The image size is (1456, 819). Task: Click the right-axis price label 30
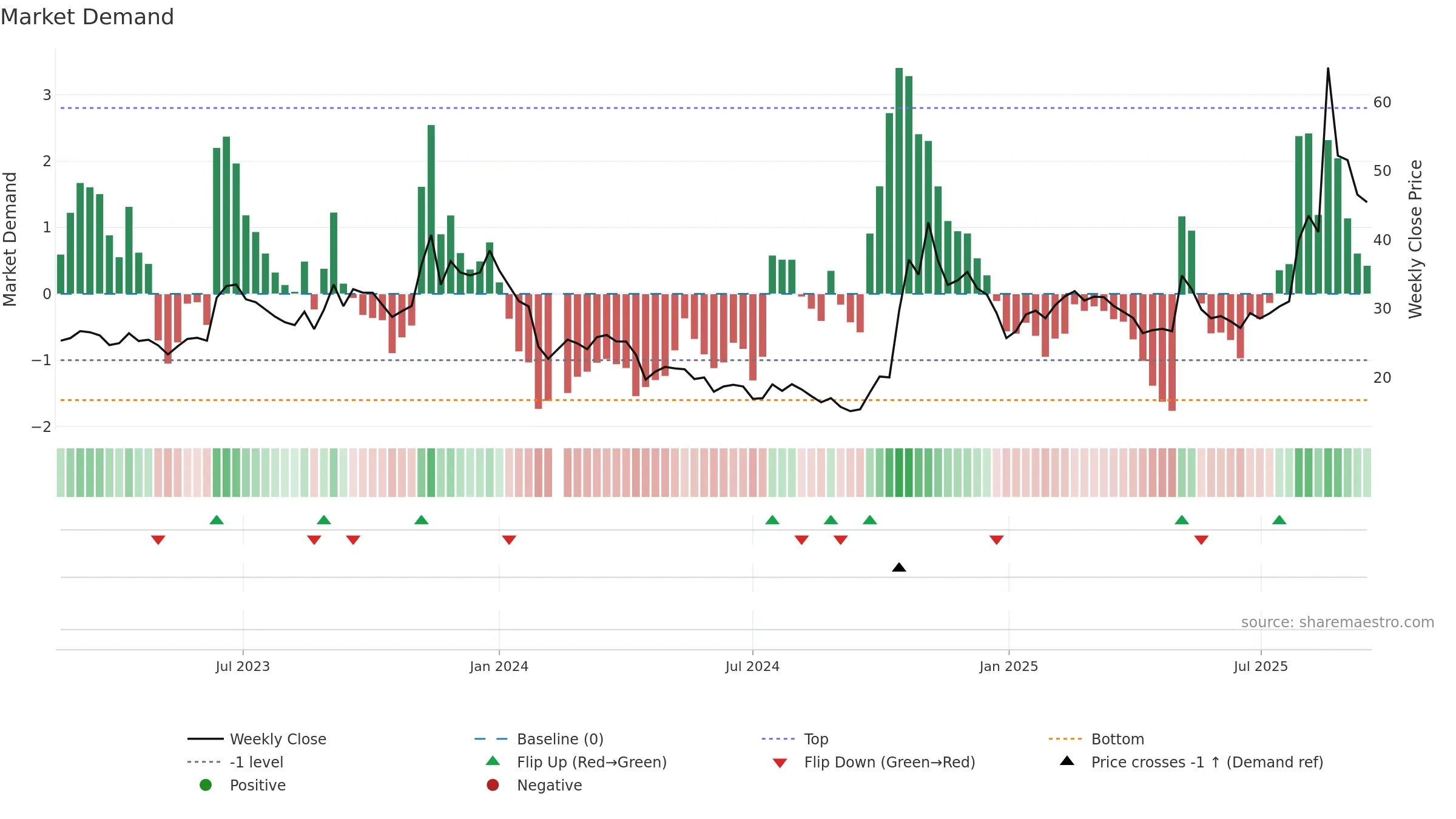click(x=1383, y=308)
